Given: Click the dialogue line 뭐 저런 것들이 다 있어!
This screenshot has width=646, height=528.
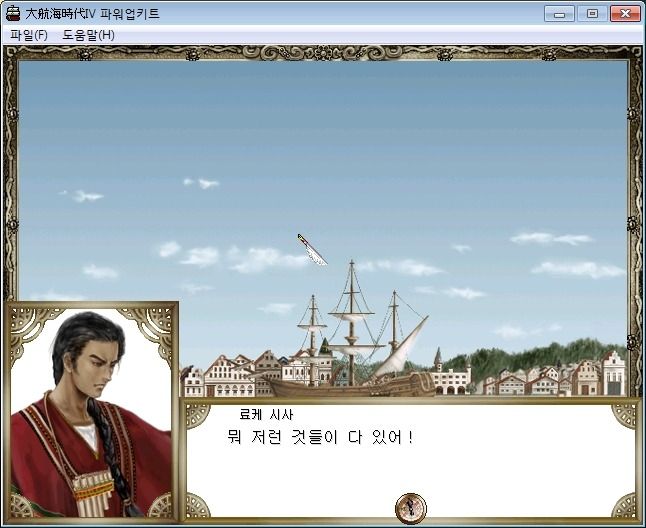Looking at the screenshot, I should [x=320, y=437].
